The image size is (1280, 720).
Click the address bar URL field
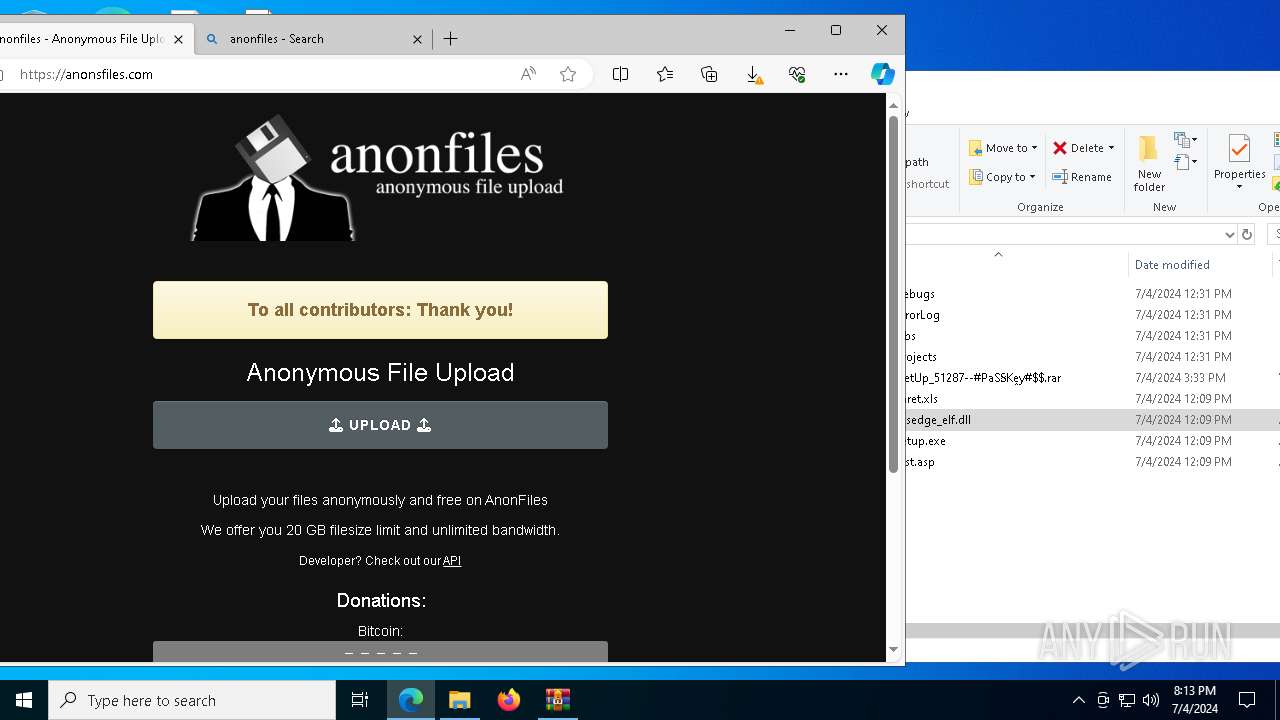[260, 74]
